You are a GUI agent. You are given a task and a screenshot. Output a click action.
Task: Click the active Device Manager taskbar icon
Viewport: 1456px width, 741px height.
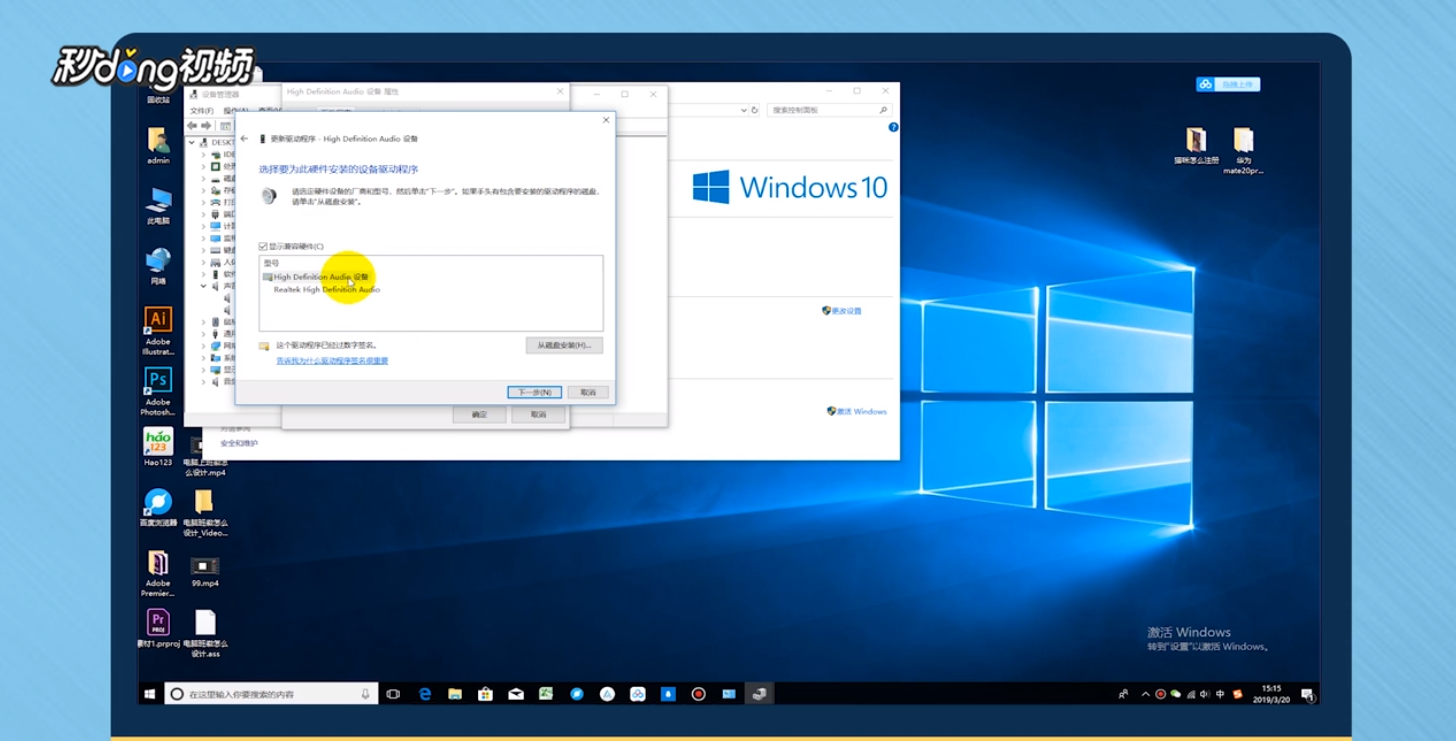760,694
